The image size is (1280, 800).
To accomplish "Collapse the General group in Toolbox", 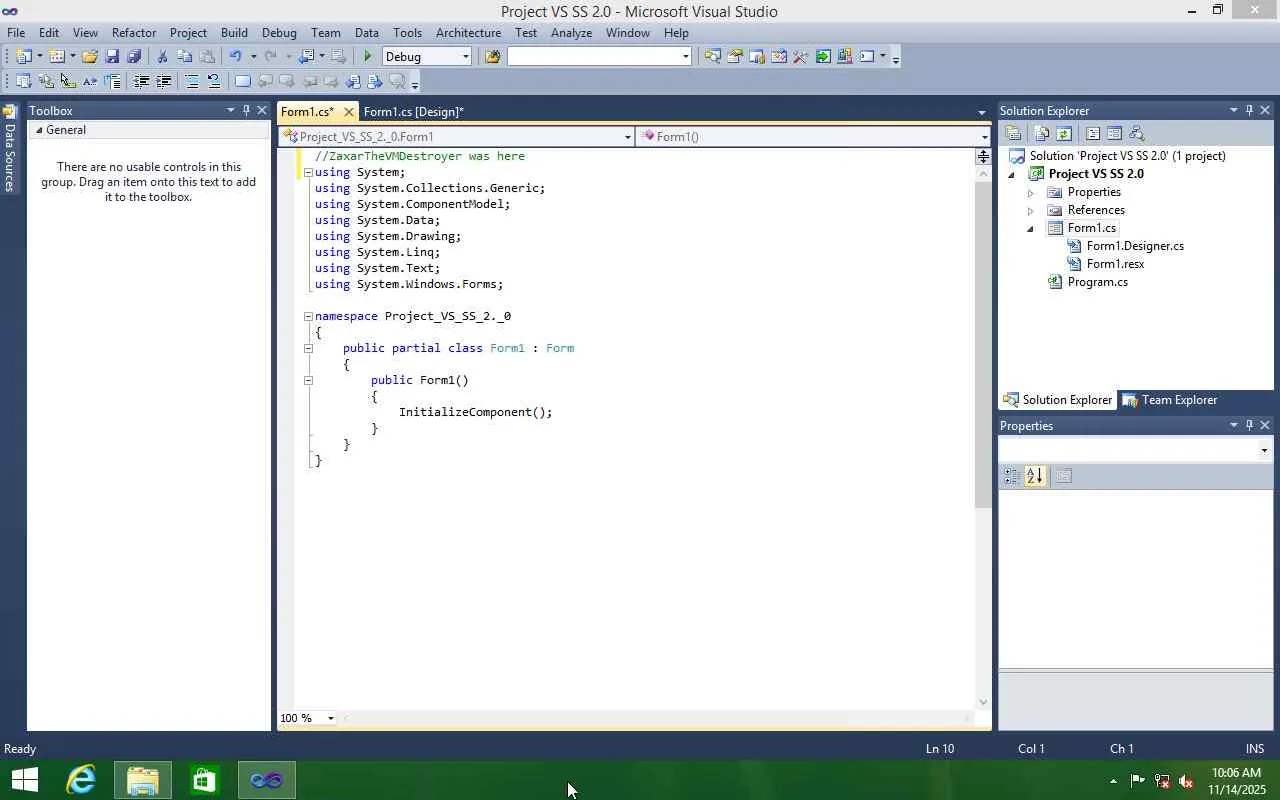I will pyautogui.click(x=39, y=130).
